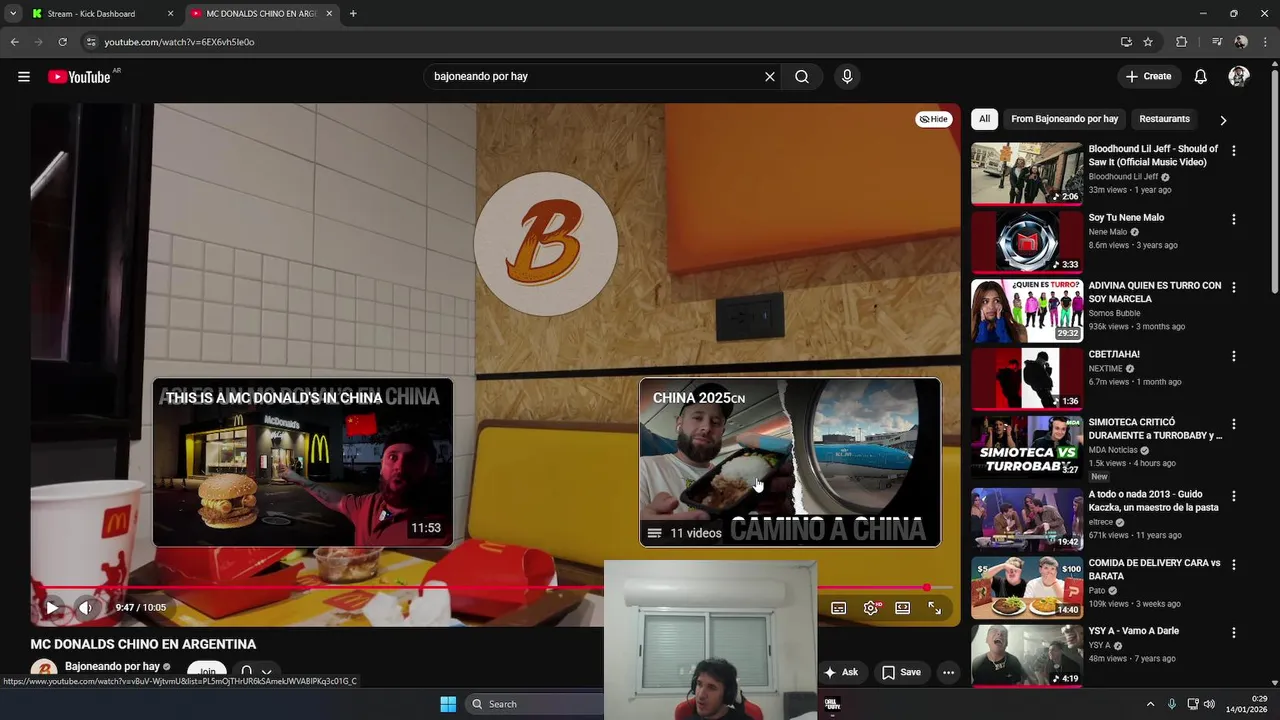The width and height of the screenshot is (1280, 720).
Task: Open more options for Bloodhound Lil Jeff video
Action: (1233, 151)
